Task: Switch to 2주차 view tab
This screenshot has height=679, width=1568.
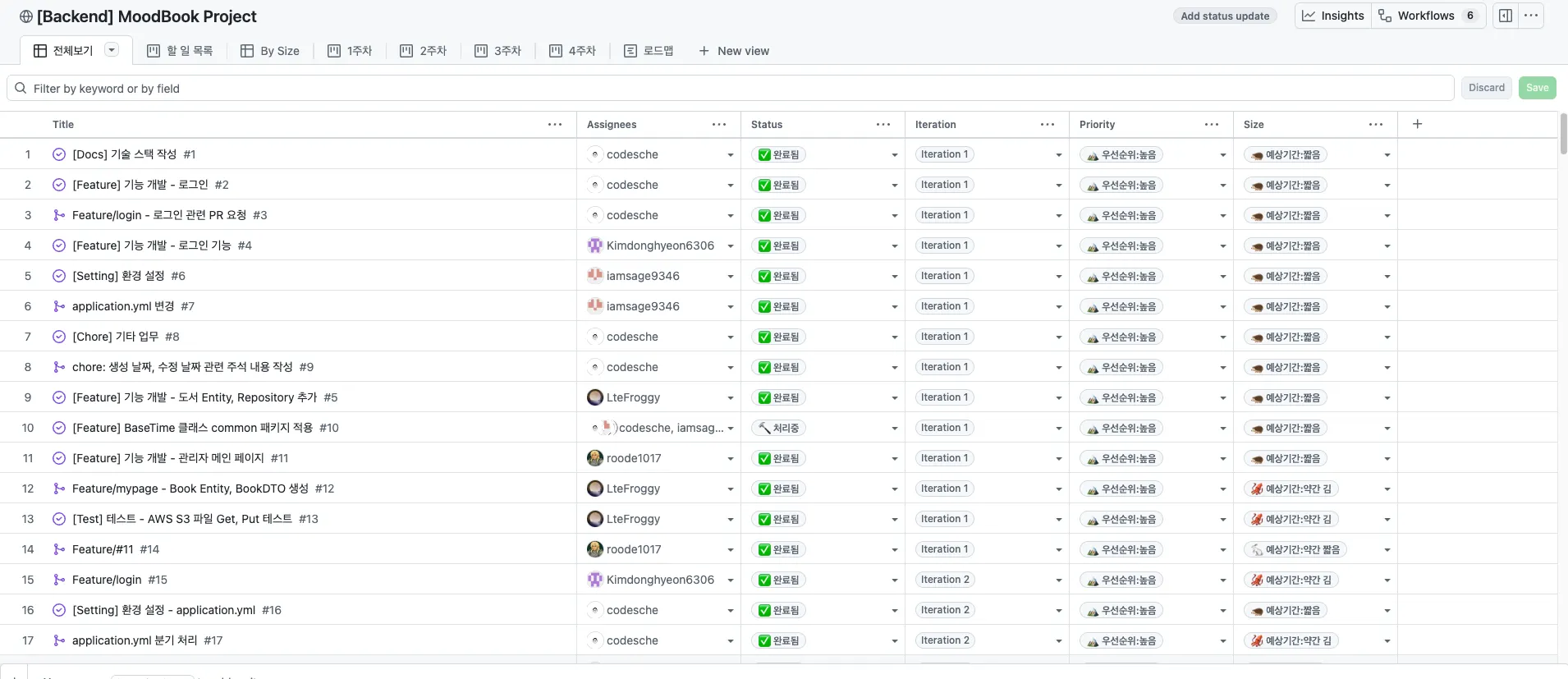Action: click(x=424, y=51)
